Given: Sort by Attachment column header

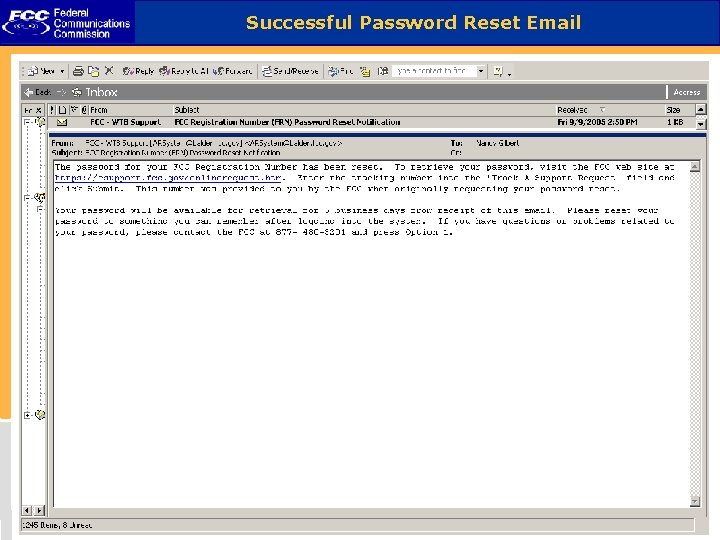Looking at the screenshot, I should tap(84, 110).
